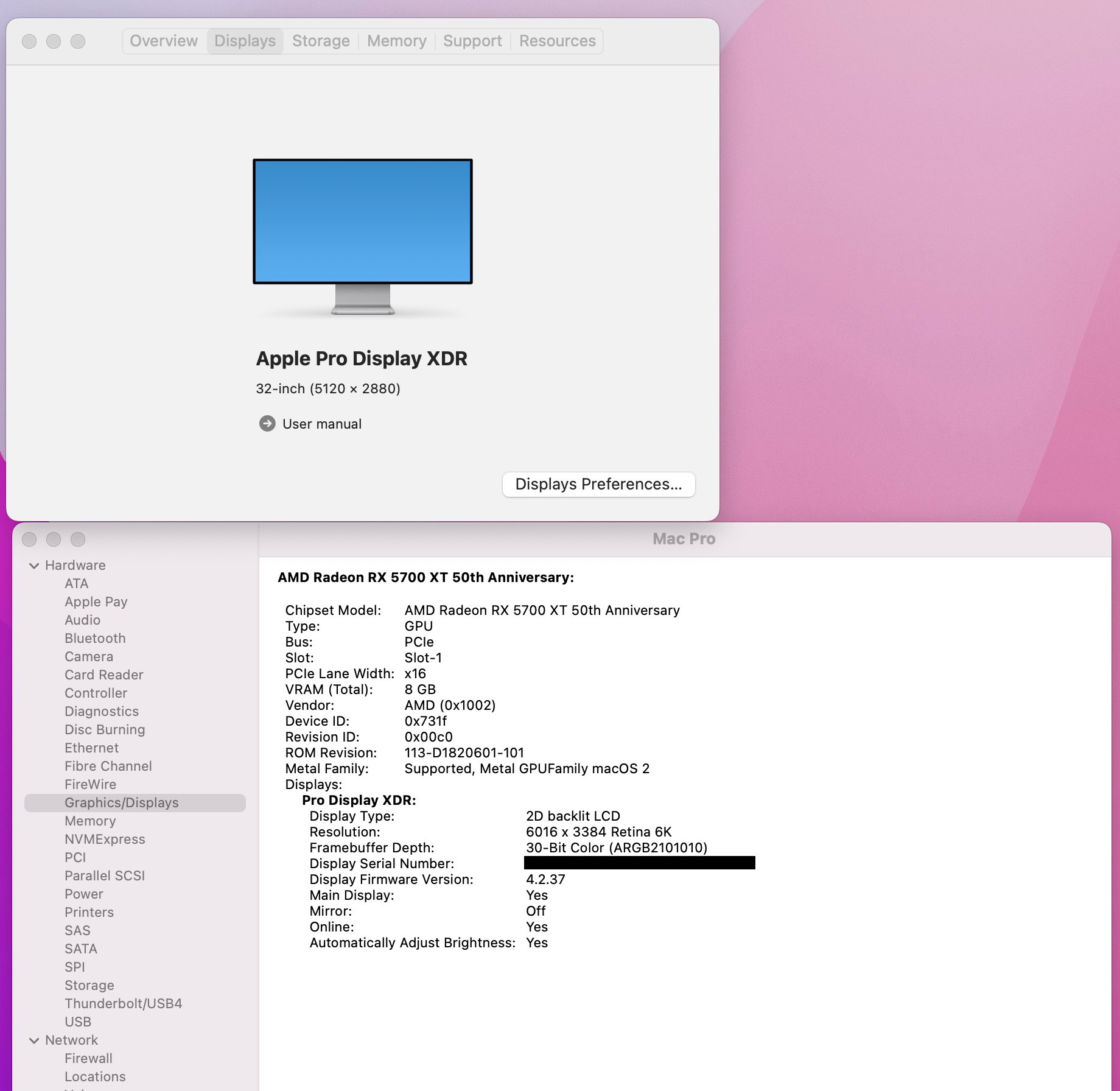Open the Resources tab

[557, 41]
